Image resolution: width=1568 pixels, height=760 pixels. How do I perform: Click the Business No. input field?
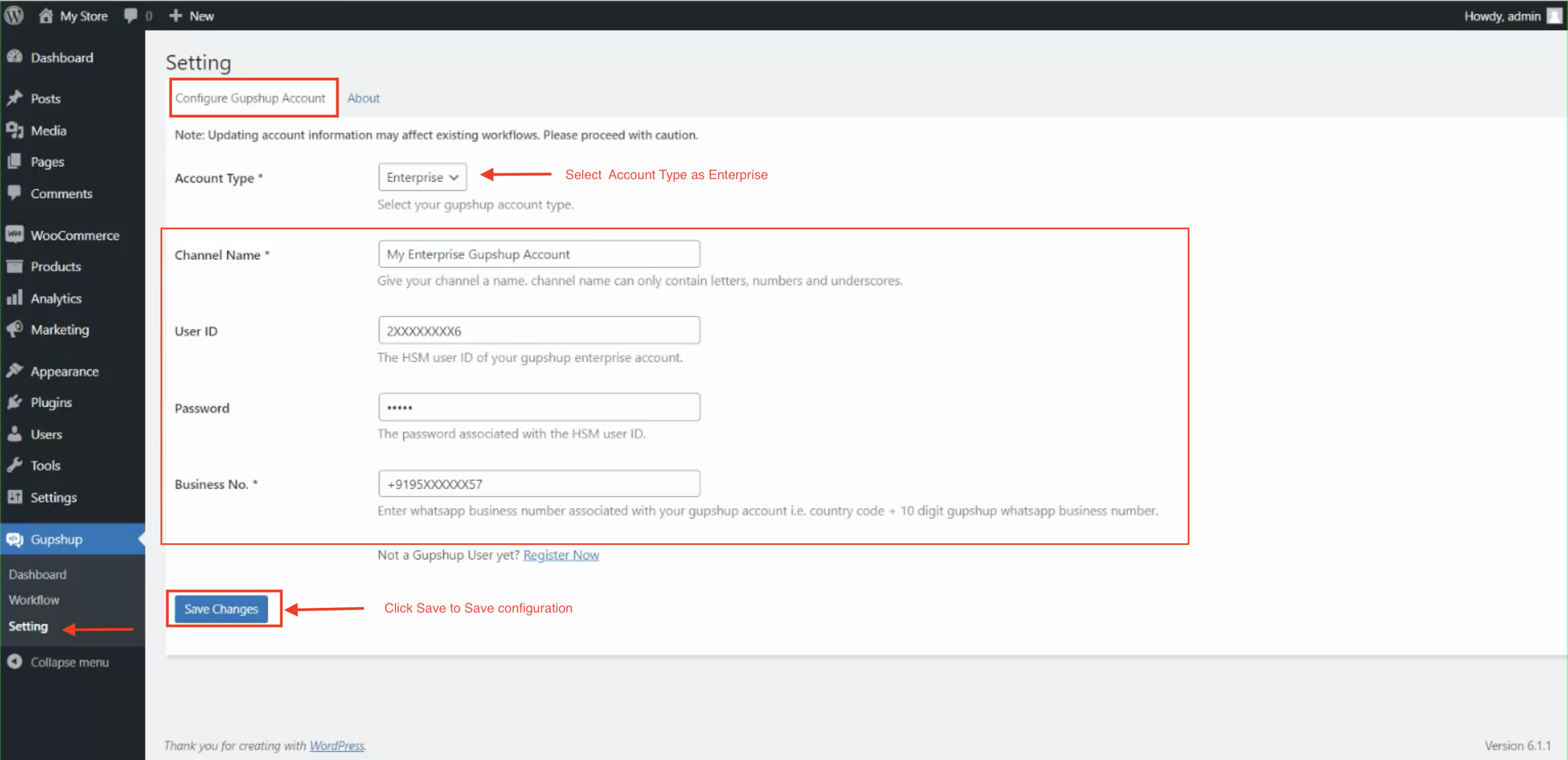pos(539,484)
